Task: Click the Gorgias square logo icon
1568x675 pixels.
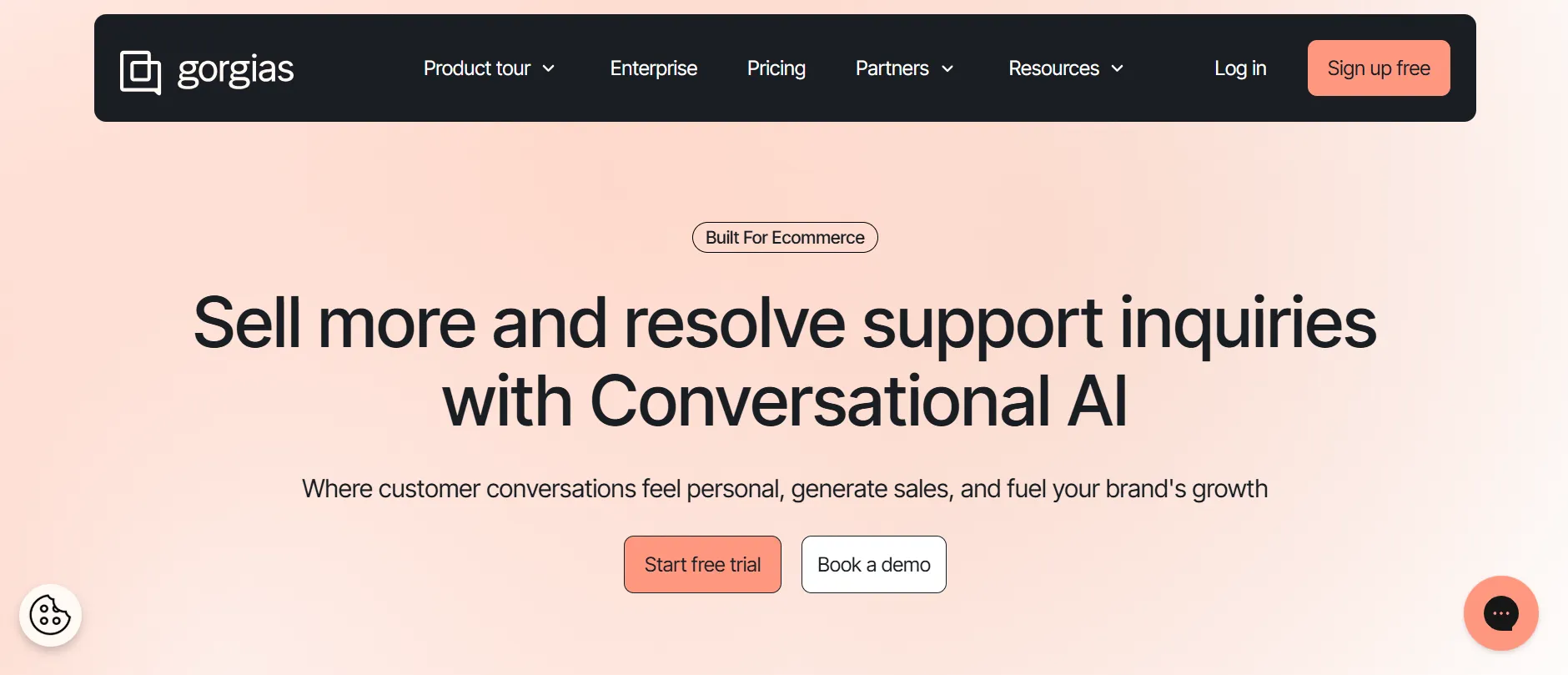Action: tap(140, 72)
